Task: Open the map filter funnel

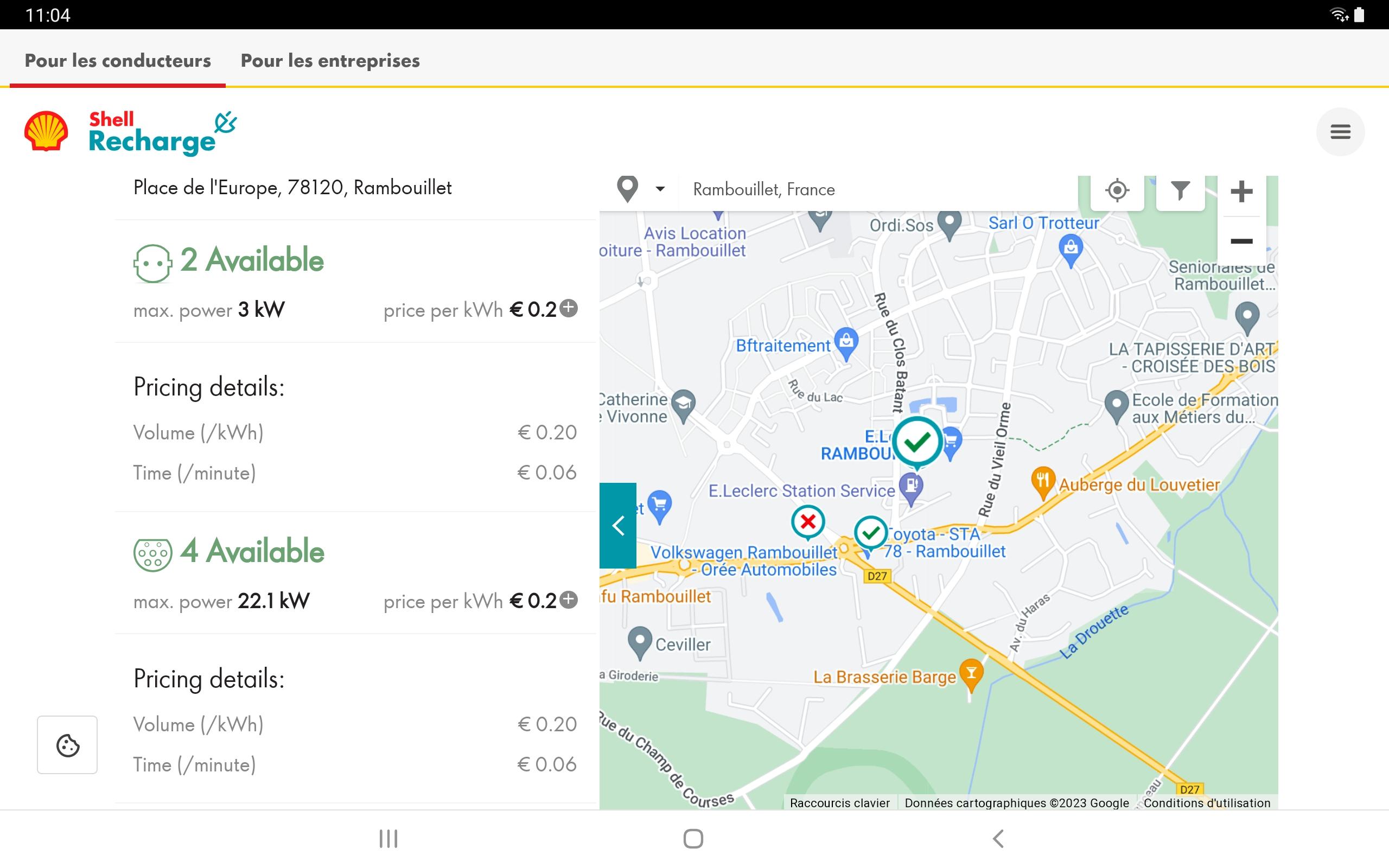Action: pos(1180,190)
